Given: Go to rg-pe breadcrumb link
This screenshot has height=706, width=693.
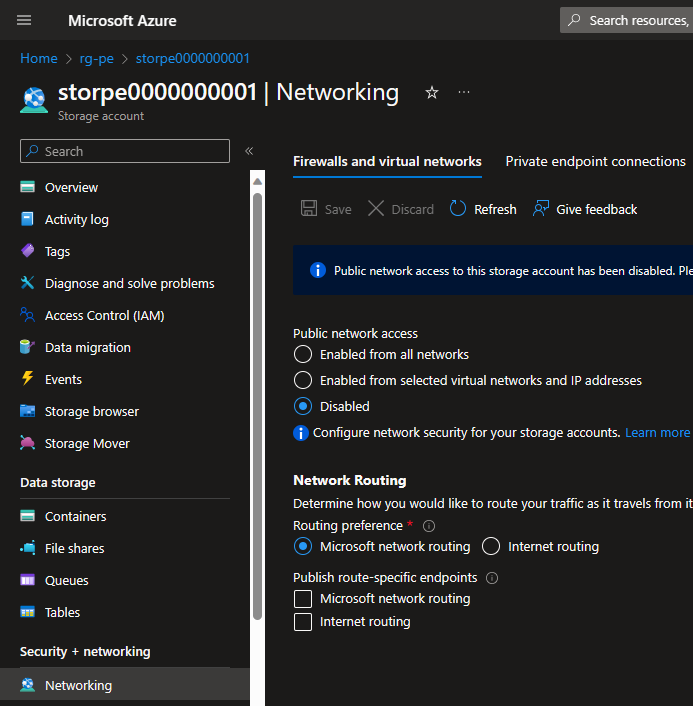Looking at the screenshot, I should pyautogui.click(x=96, y=58).
